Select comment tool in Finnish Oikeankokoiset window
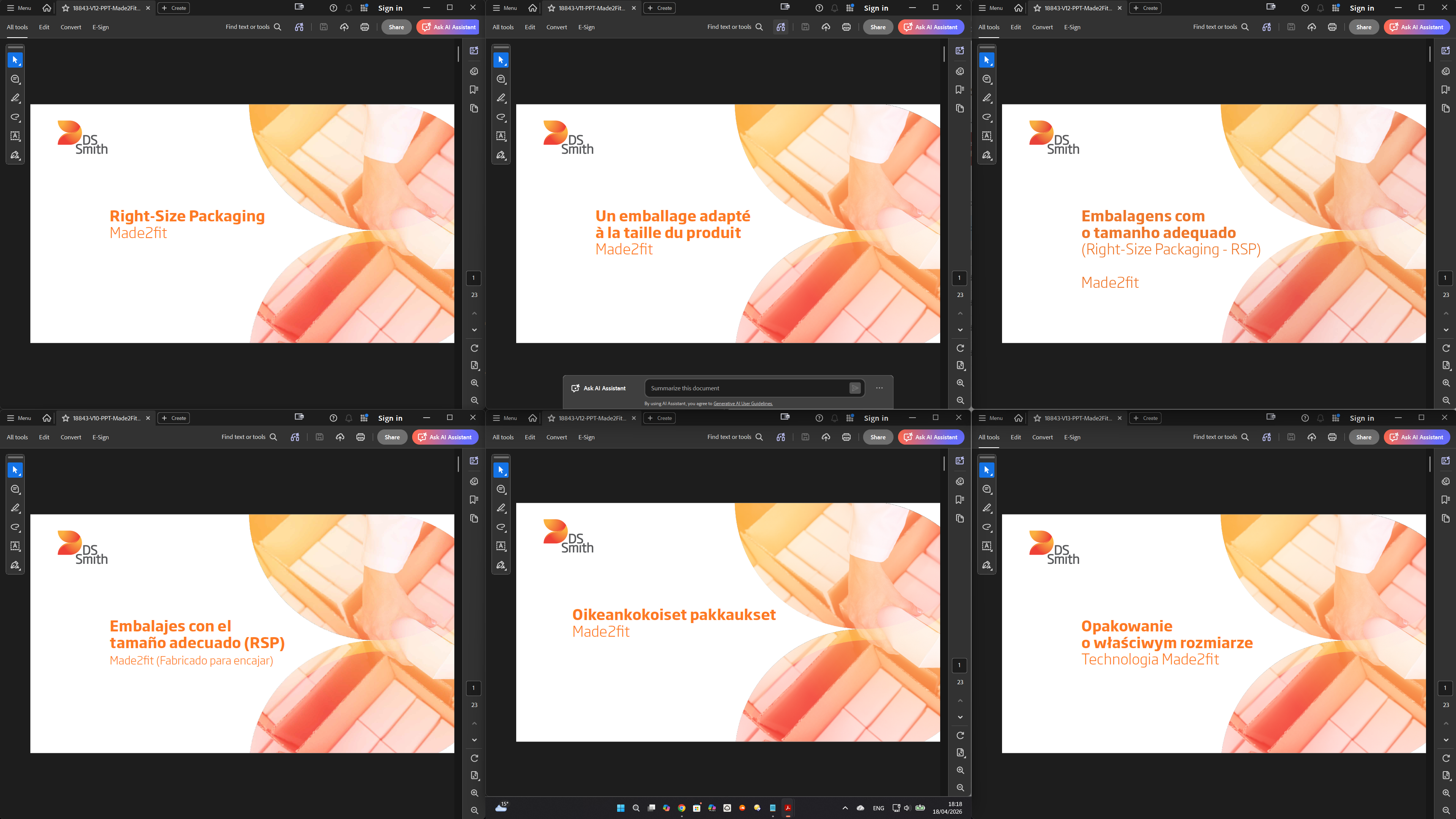The image size is (1456, 819). (501, 489)
